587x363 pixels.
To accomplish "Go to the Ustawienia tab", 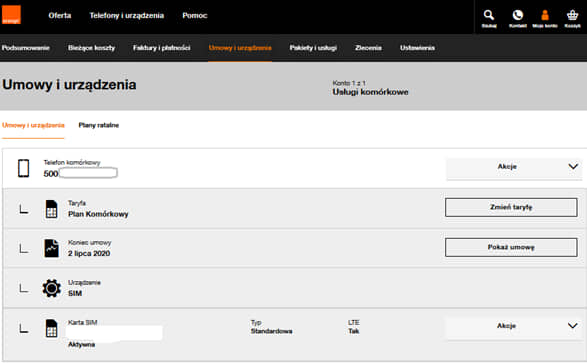I will coord(417,48).
